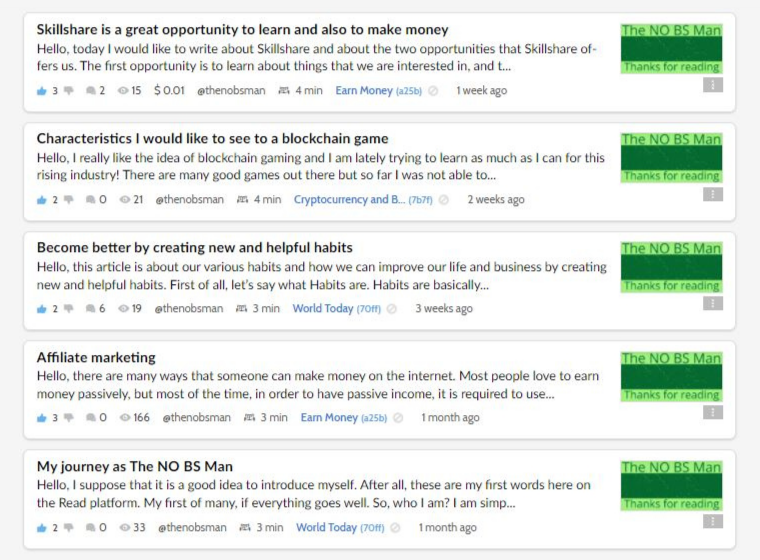Click the thumbs down on the Affiliate marketing post

coord(69,417)
